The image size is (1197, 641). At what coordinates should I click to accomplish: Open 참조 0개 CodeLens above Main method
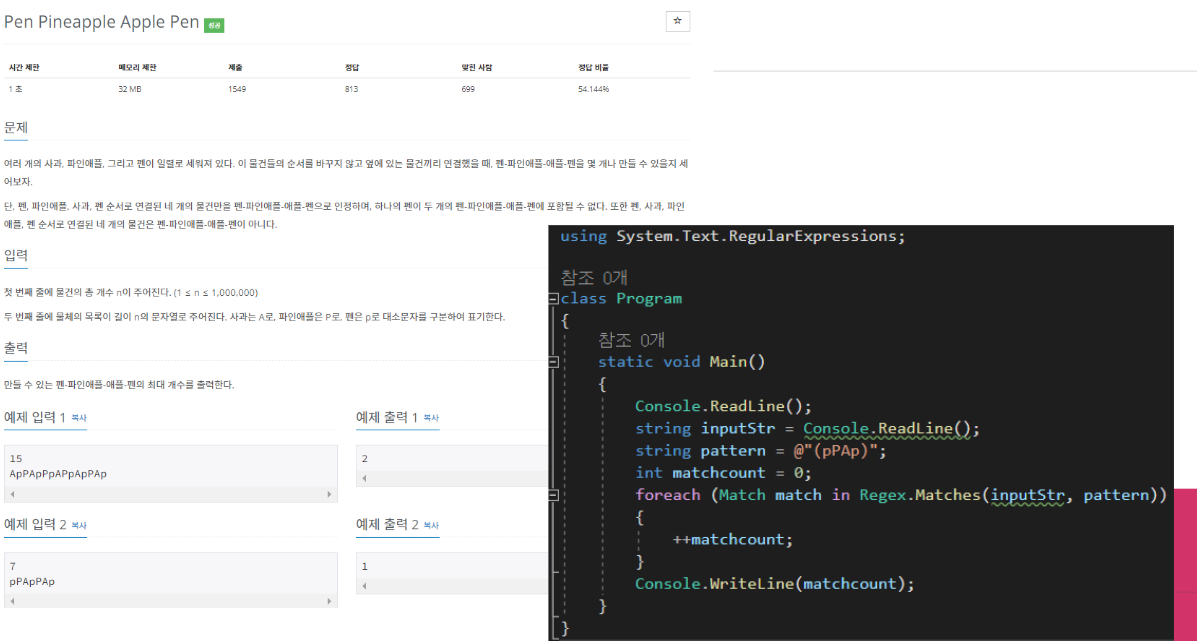tap(631, 340)
